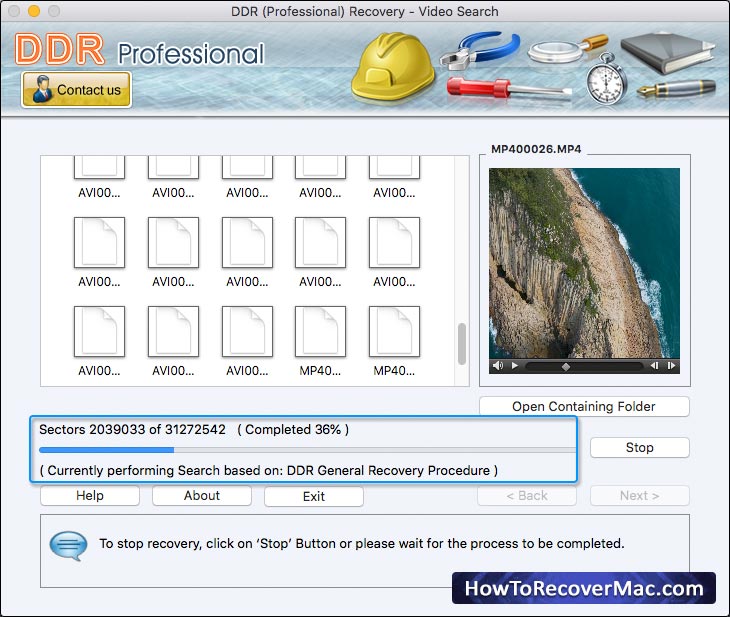The width and height of the screenshot is (730, 617).
Task: Select fifth AVI00... file in middle row
Action: click(394, 243)
